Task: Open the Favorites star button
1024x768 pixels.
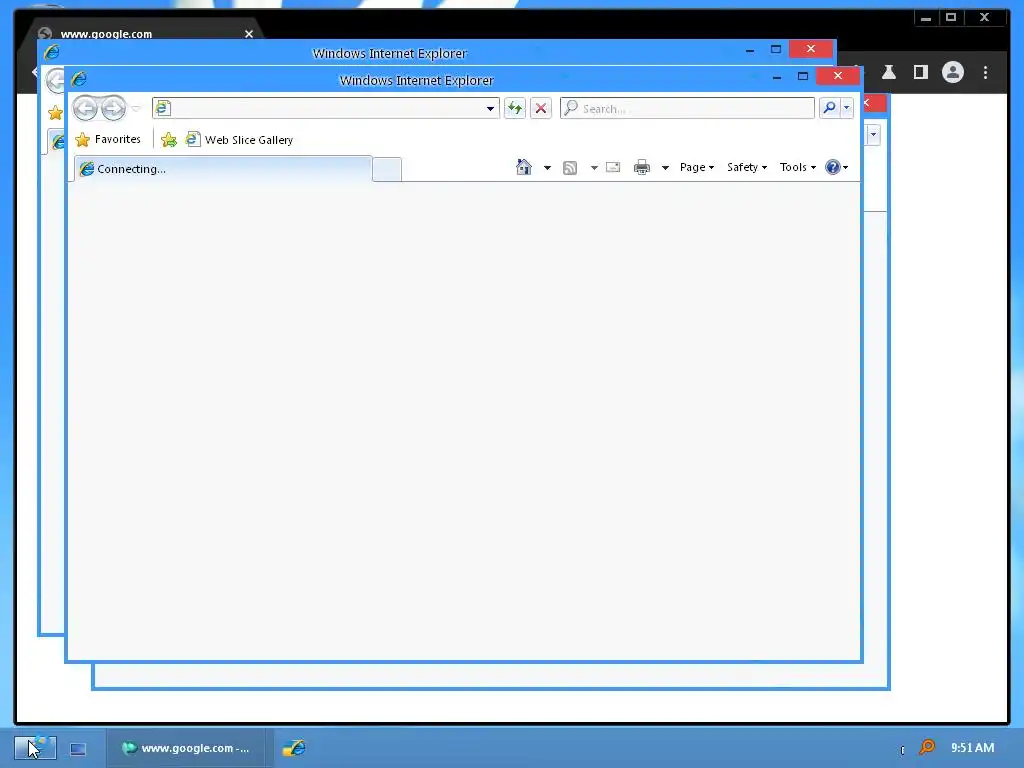Action: [108, 139]
